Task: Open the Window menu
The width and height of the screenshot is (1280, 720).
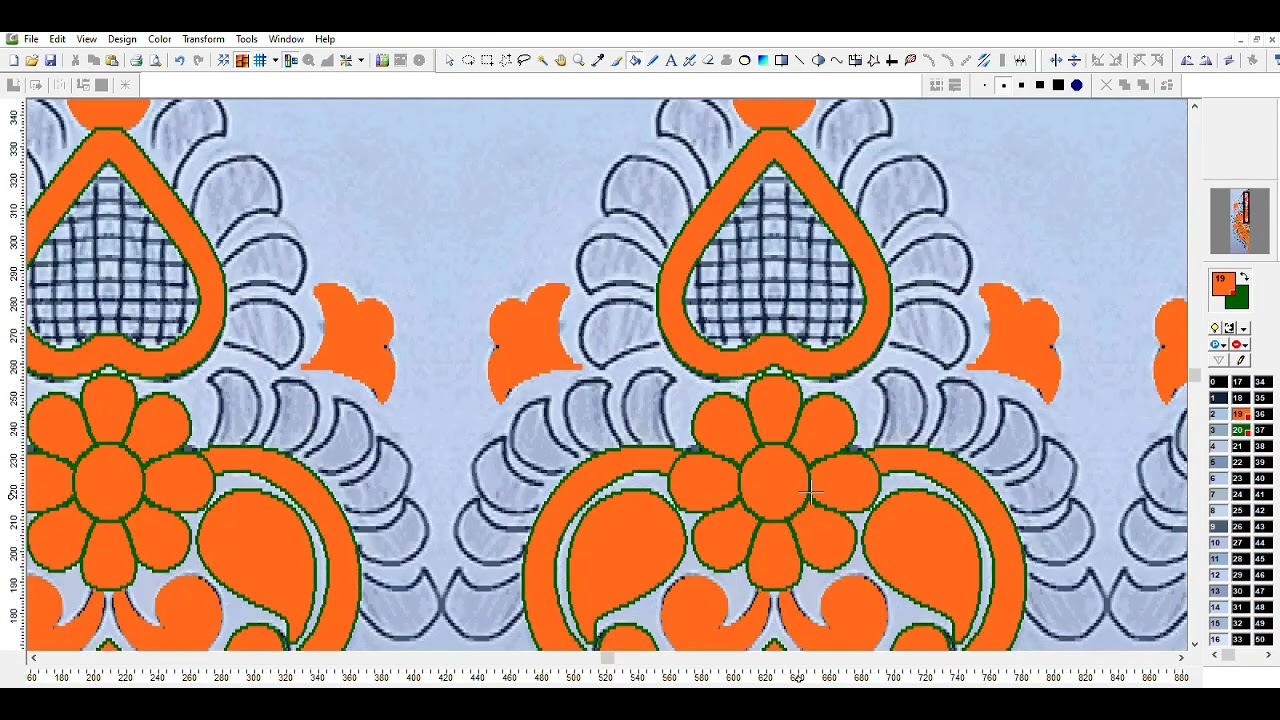Action: pos(286,39)
